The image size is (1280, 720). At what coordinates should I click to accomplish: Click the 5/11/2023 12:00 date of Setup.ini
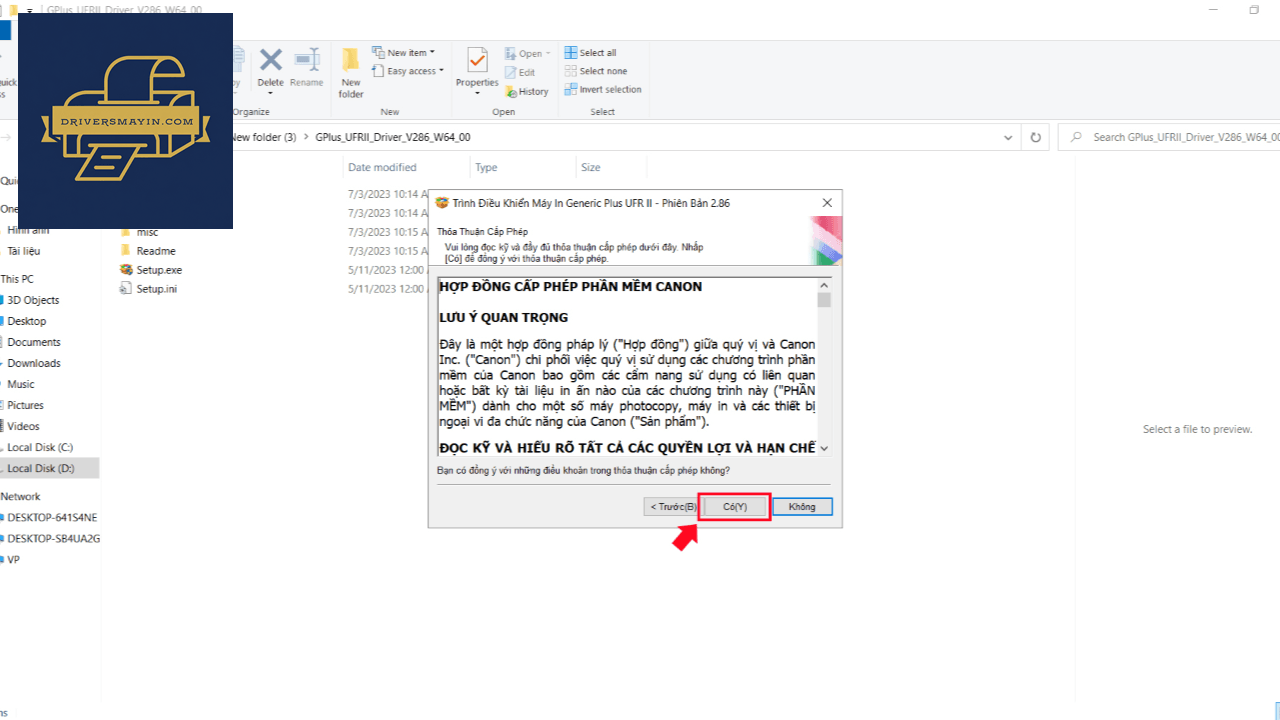coord(388,289)
